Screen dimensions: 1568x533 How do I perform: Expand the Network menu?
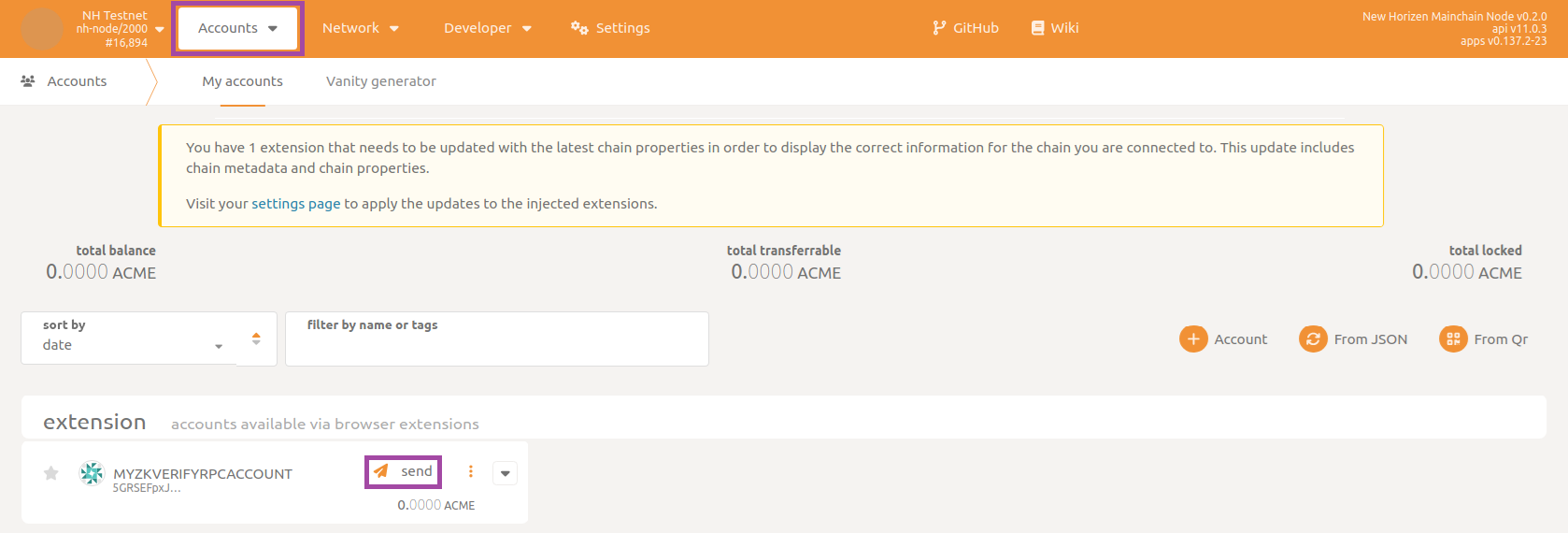(361, 28)
